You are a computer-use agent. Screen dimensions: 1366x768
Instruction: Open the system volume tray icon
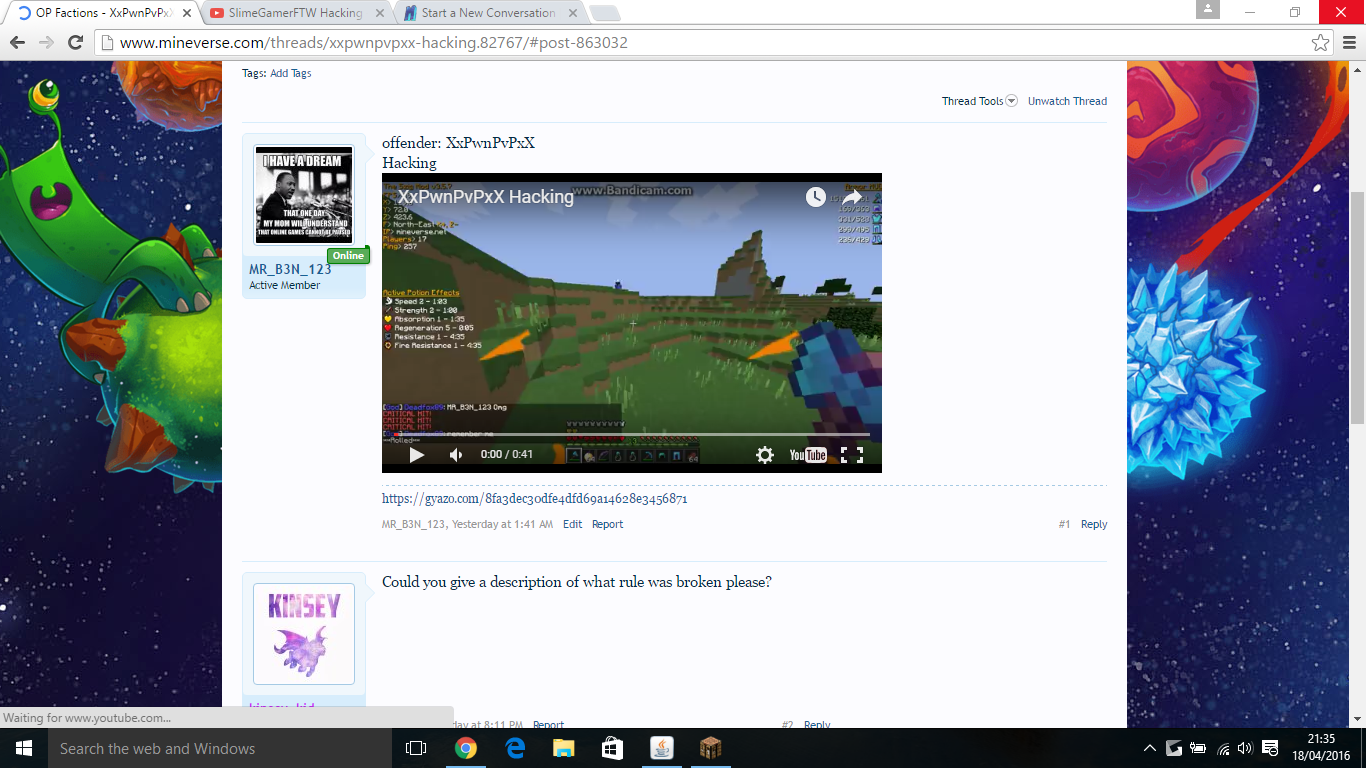click(1244, 748)
